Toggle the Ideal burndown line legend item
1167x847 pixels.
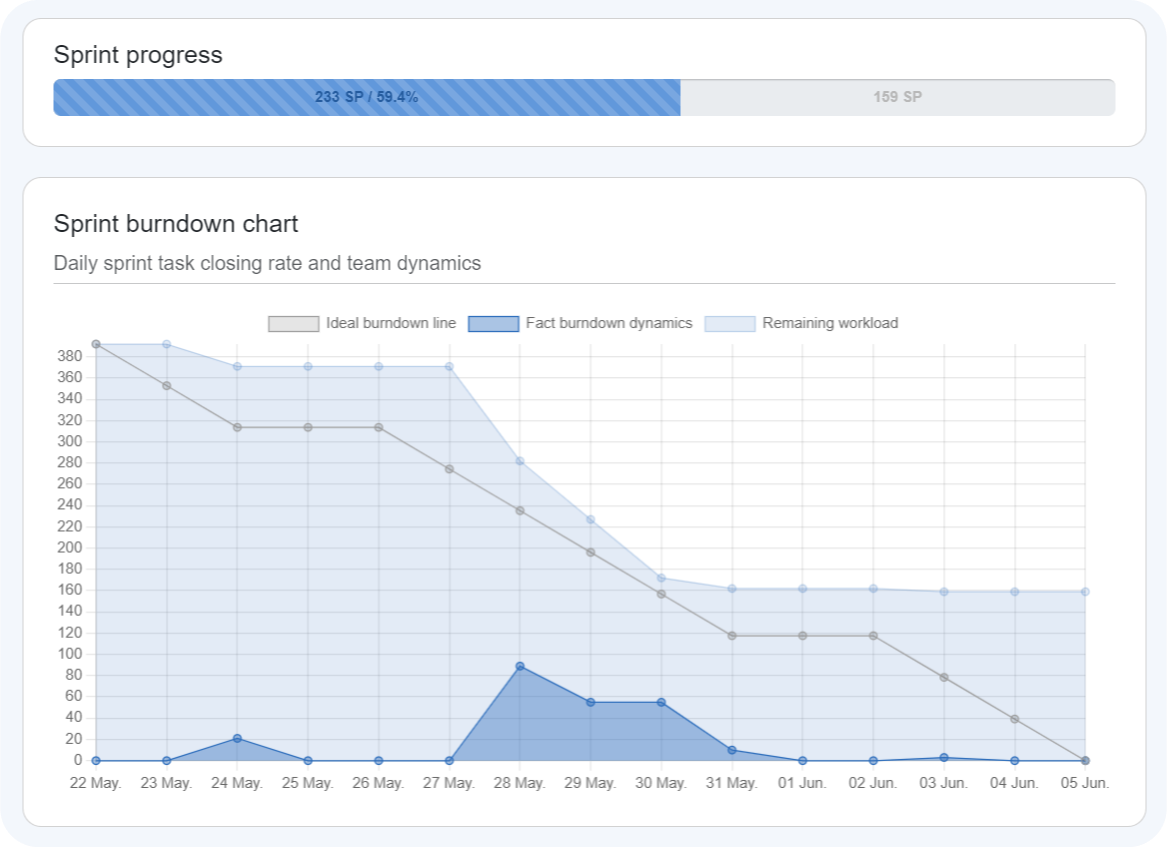362,323
